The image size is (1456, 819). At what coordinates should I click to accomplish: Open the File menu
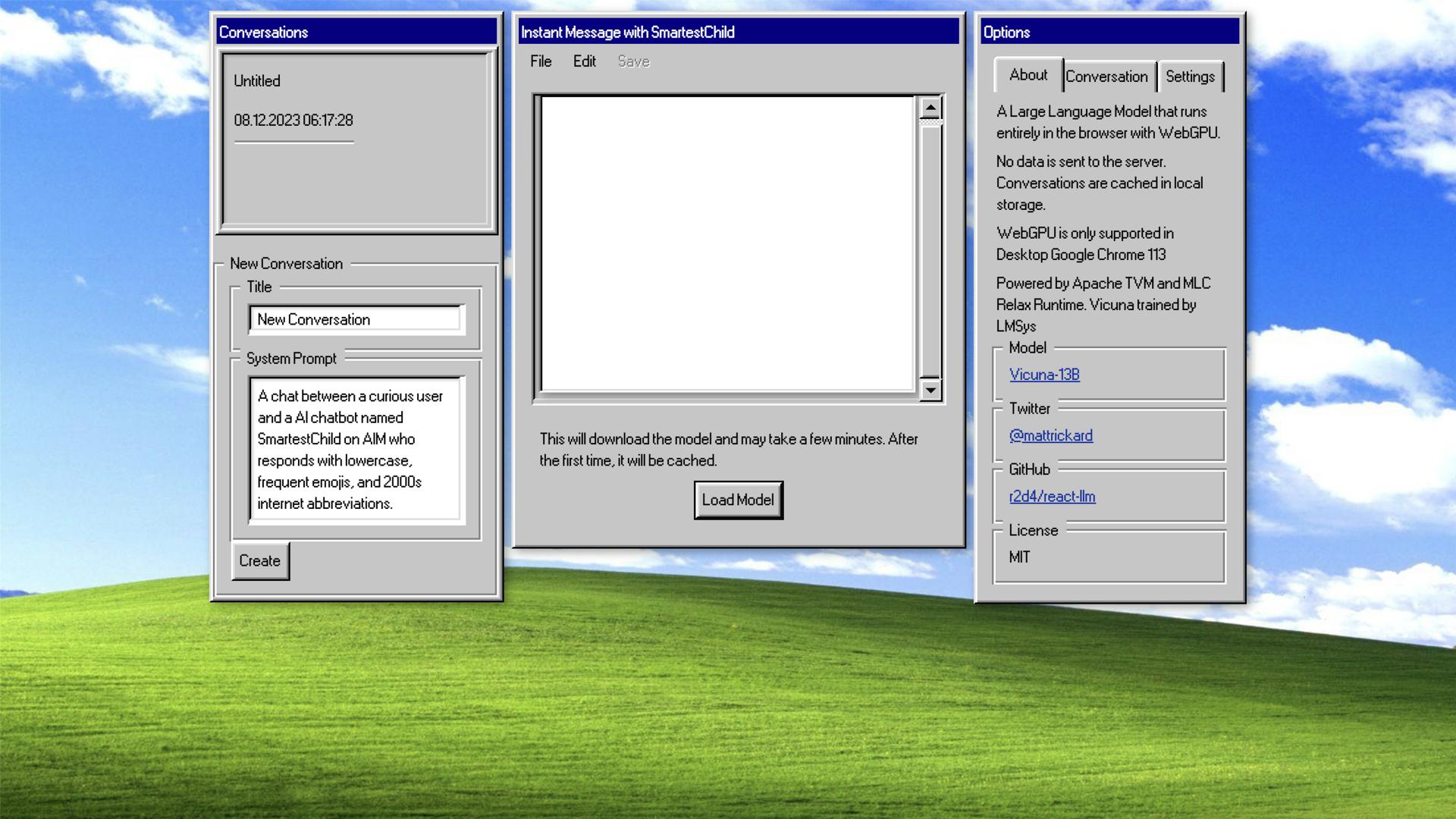pyautogui.click(x=541, y=61)
